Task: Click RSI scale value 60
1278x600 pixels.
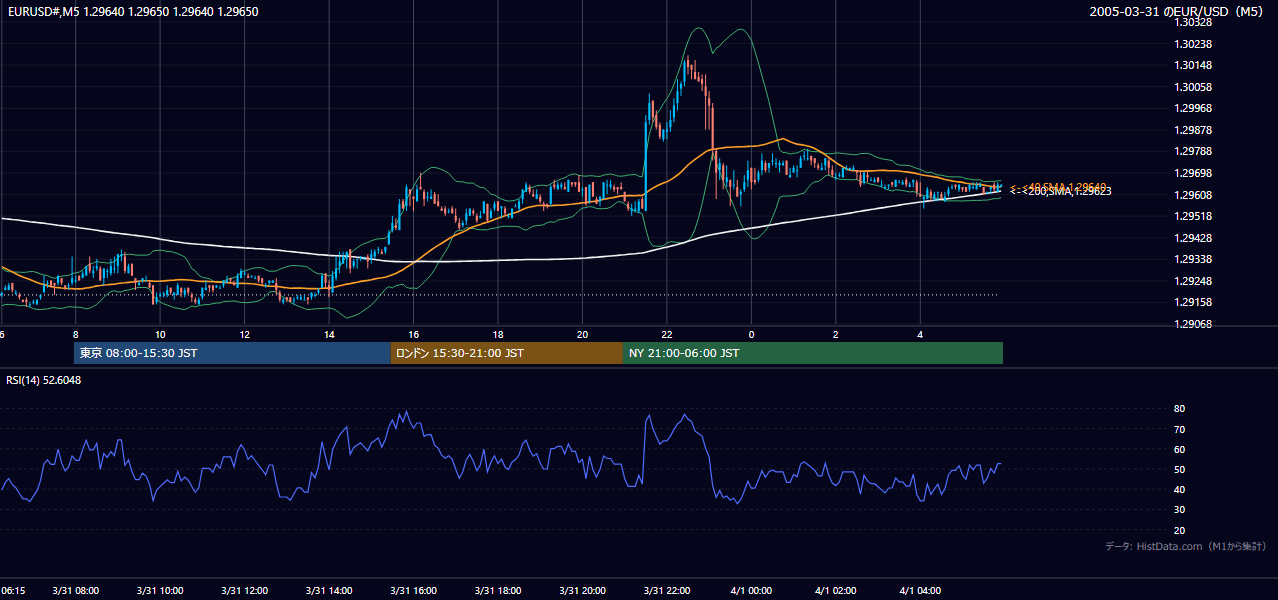Action: [x=1180, y=449]
